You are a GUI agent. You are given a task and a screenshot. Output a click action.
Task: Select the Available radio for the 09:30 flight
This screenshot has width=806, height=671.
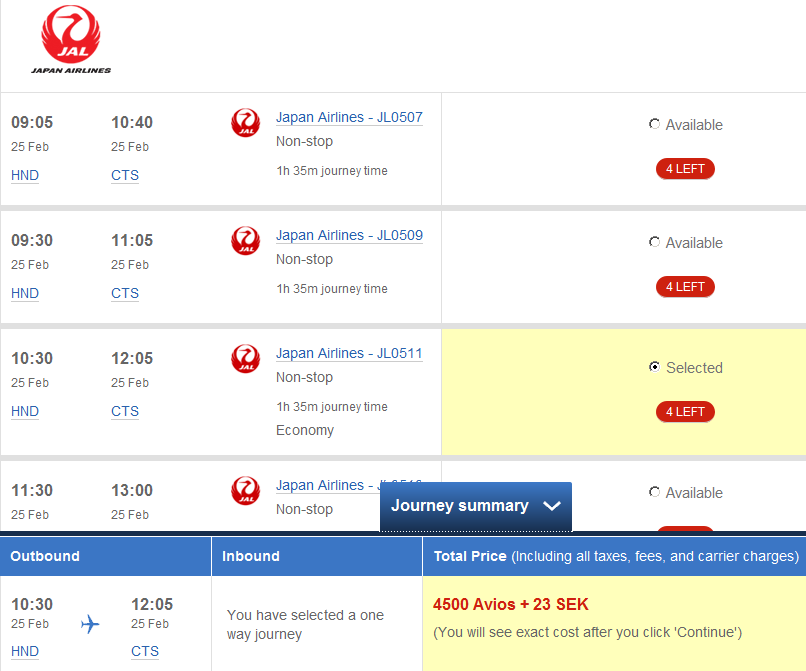654,242
